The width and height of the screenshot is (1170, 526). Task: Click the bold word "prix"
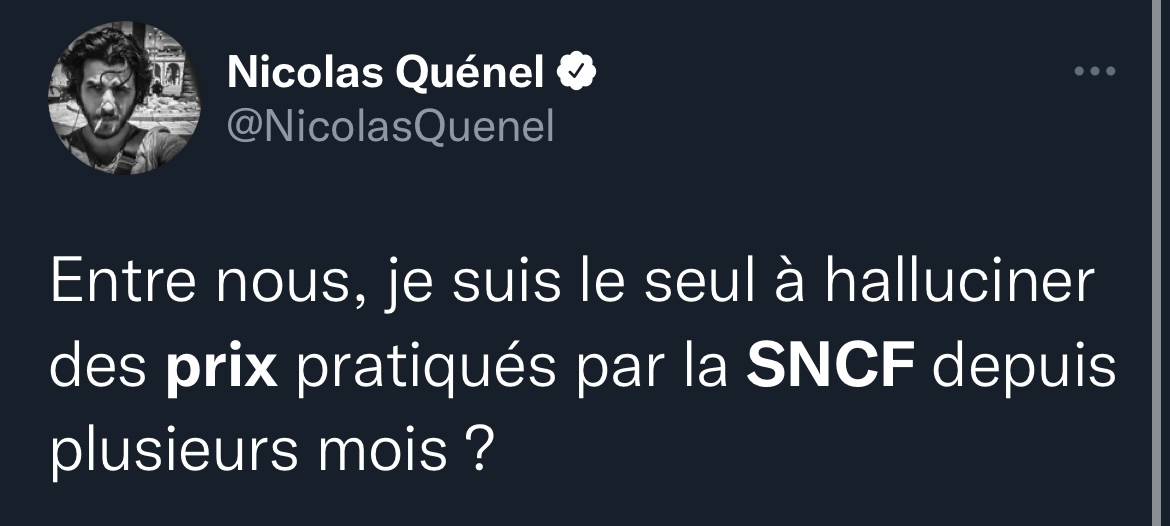pyautogui.click(x=220, y=368)
